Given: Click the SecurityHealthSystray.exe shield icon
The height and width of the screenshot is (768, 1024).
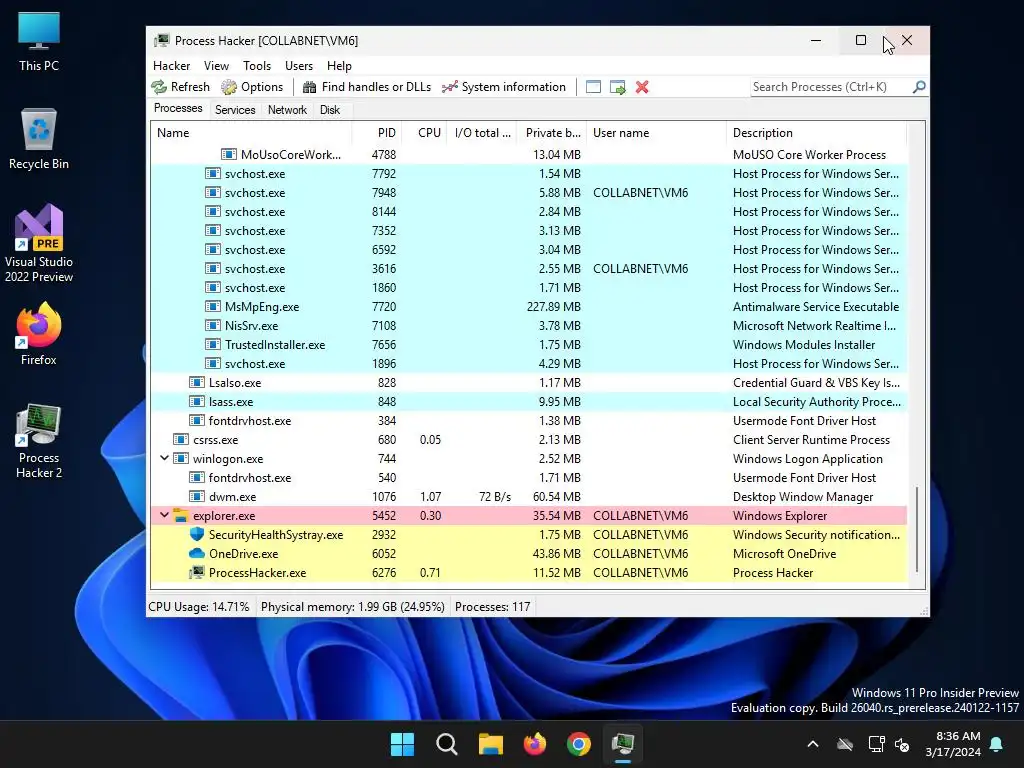Looking at the screenshot, I should click(197, 534).
